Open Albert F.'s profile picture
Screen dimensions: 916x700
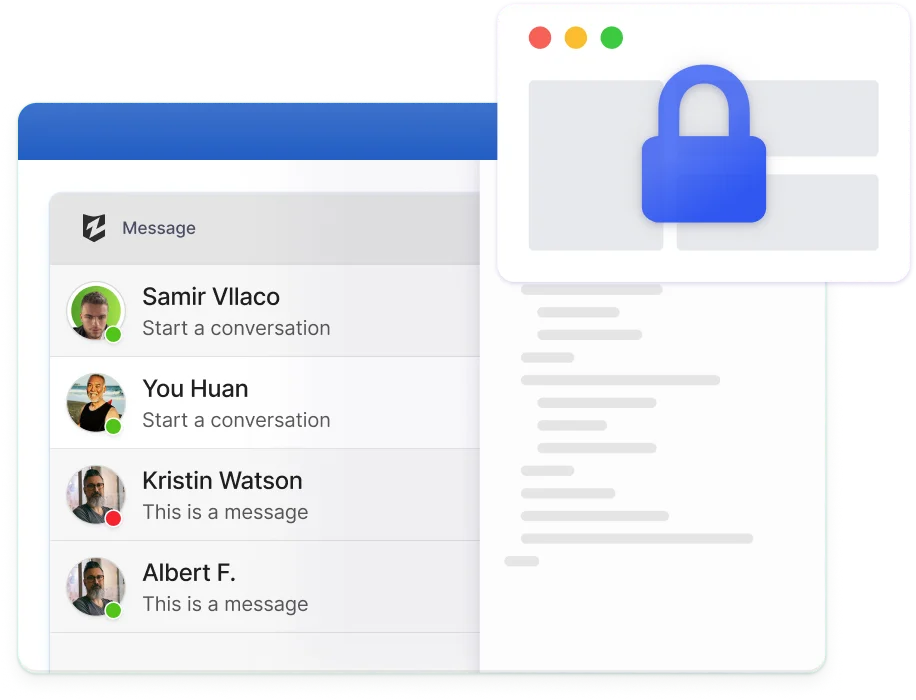(96, 586)
